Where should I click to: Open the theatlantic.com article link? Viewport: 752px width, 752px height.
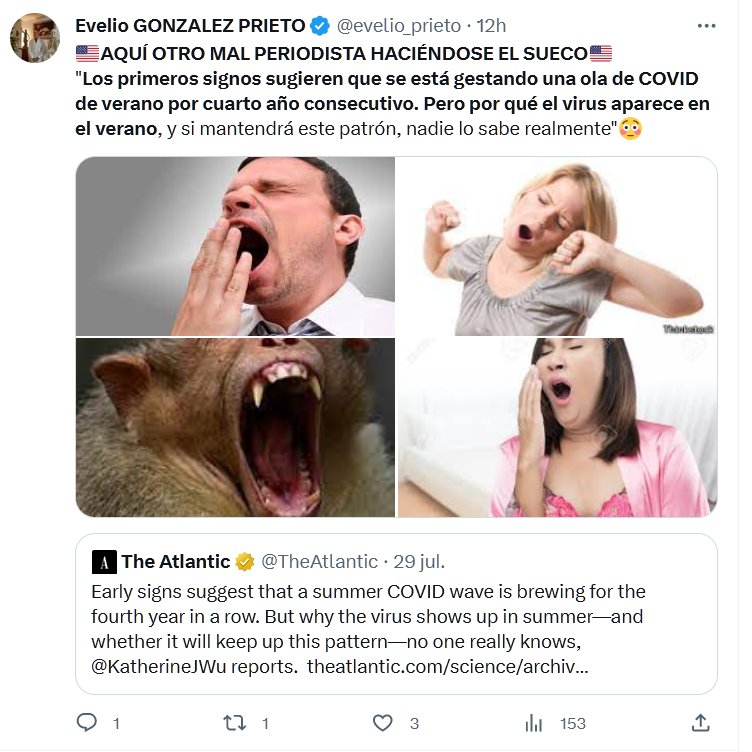point(447,666)
